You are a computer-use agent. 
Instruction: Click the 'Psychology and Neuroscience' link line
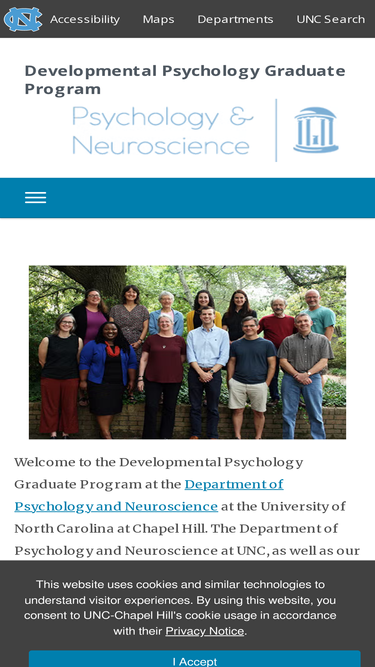click(116, 507)
